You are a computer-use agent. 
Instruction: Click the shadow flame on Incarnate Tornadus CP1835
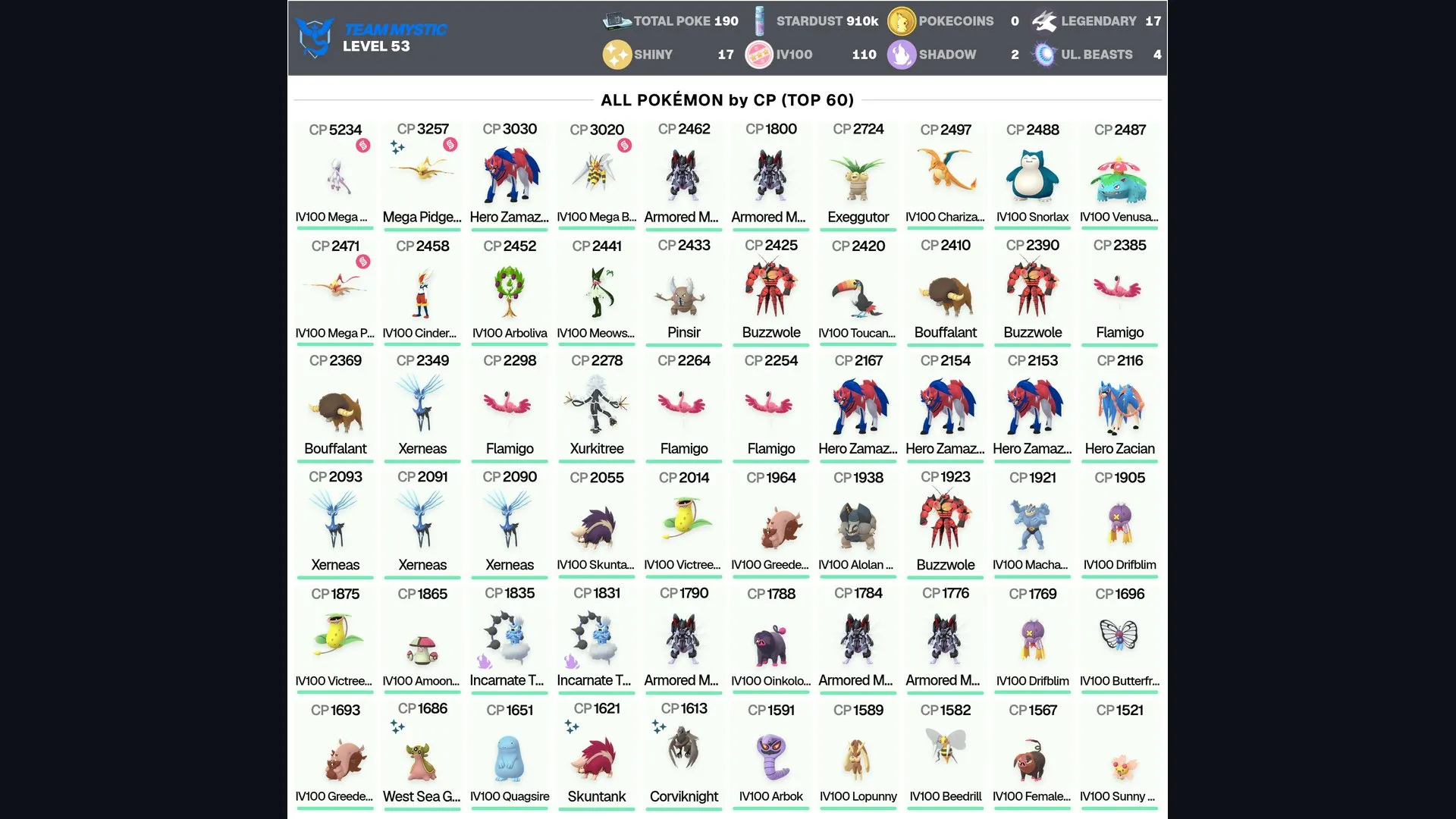[x=484, y=661]
